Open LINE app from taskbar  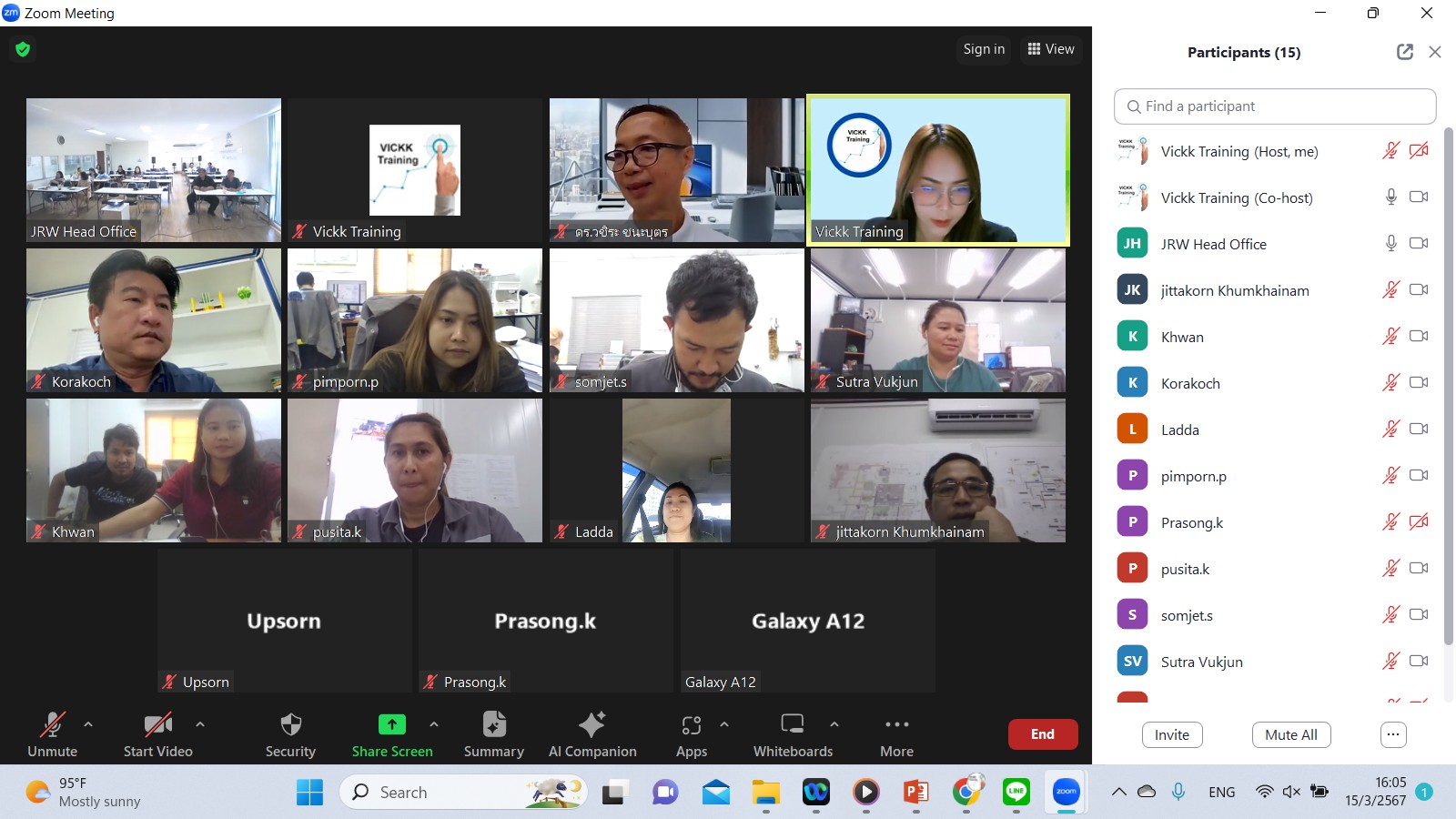[1016, 793]
